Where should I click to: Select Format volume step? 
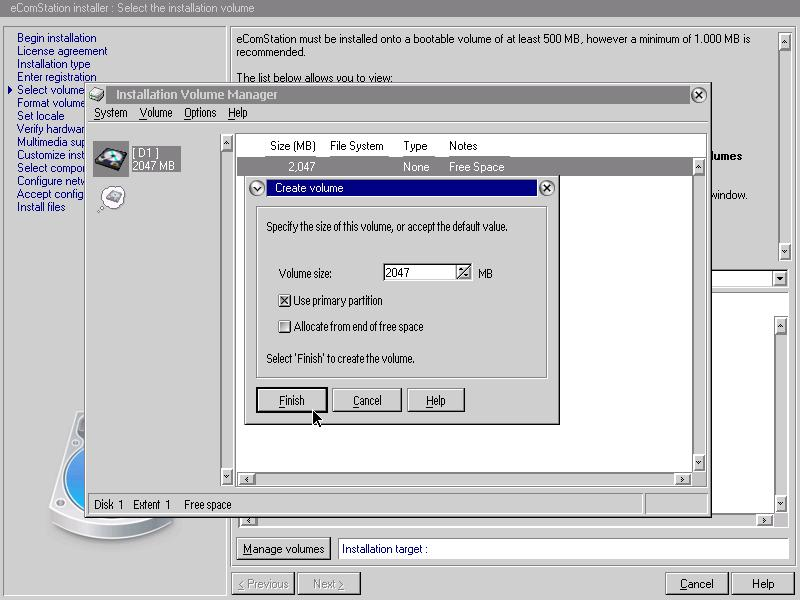coord(51,103)
